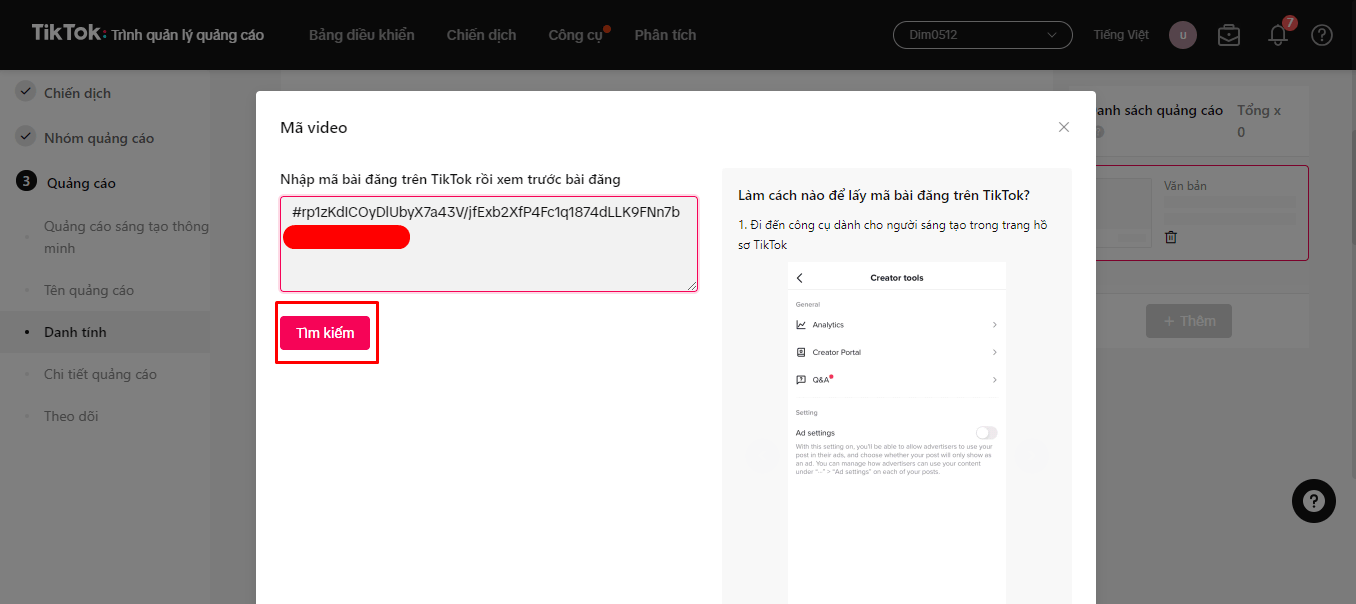Click the trash delete icon under Văn bản
Image resolution: width=1356 pixels, height=604 pixels.
point(1171,237)
